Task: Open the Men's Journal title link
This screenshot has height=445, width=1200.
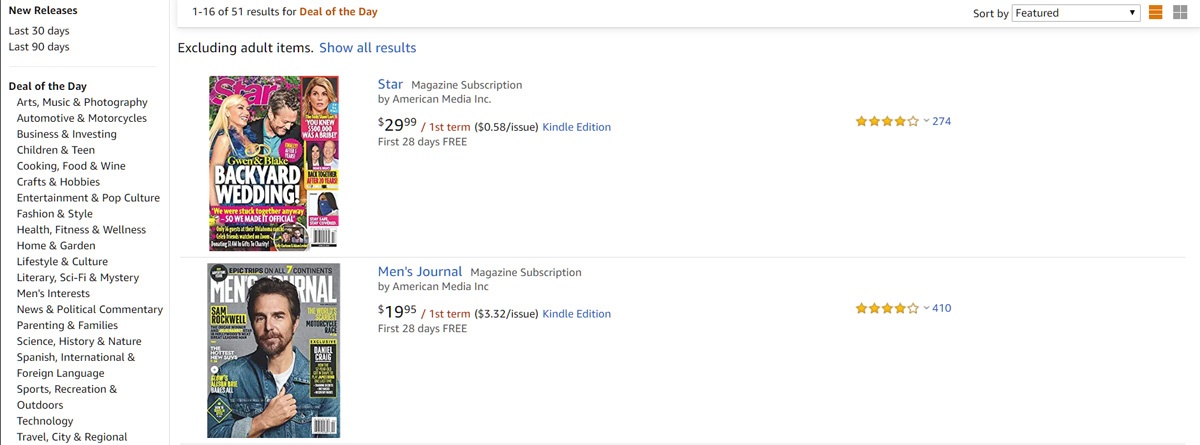Action: [420, 271]
